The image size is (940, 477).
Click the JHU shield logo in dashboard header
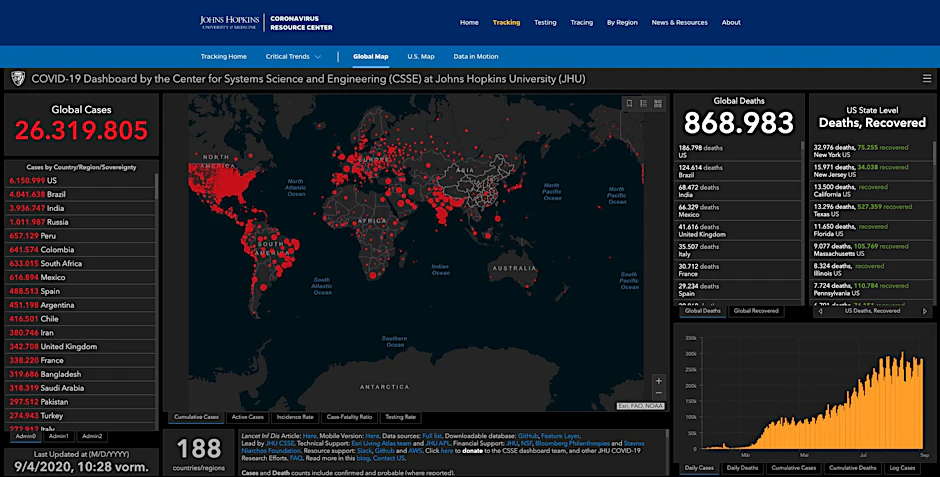point(18,79)
